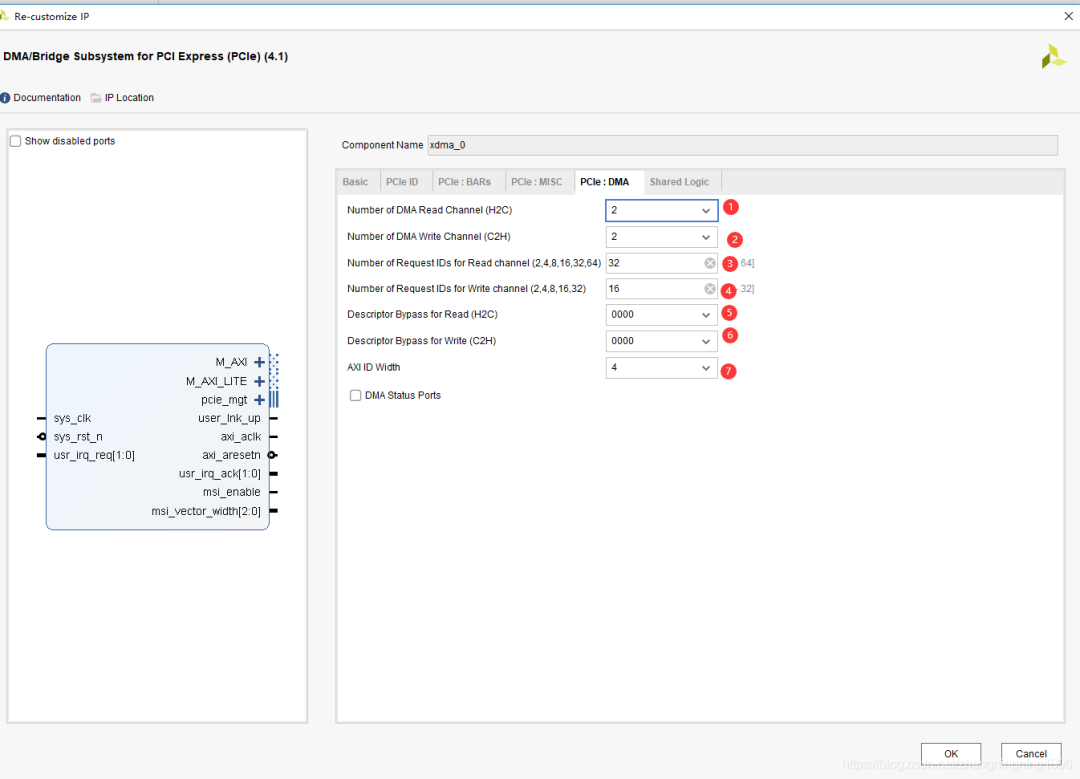The image size is (1080, 779).
Task: Switch to the Basic tab
Action: pos(355,182)
